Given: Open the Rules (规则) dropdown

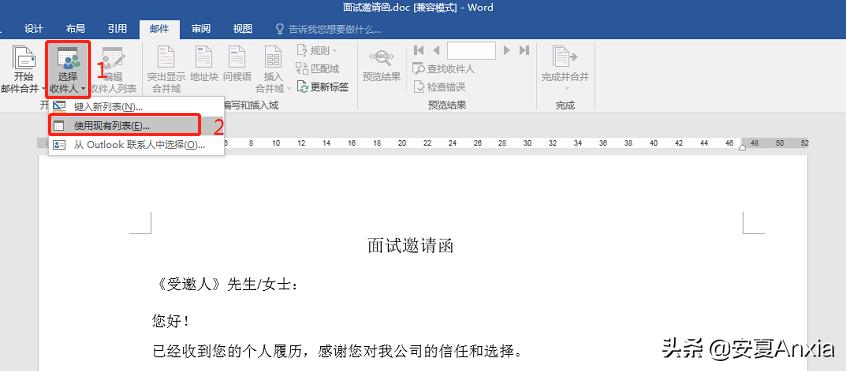Looking at the screenshot, I should [317, 51].
